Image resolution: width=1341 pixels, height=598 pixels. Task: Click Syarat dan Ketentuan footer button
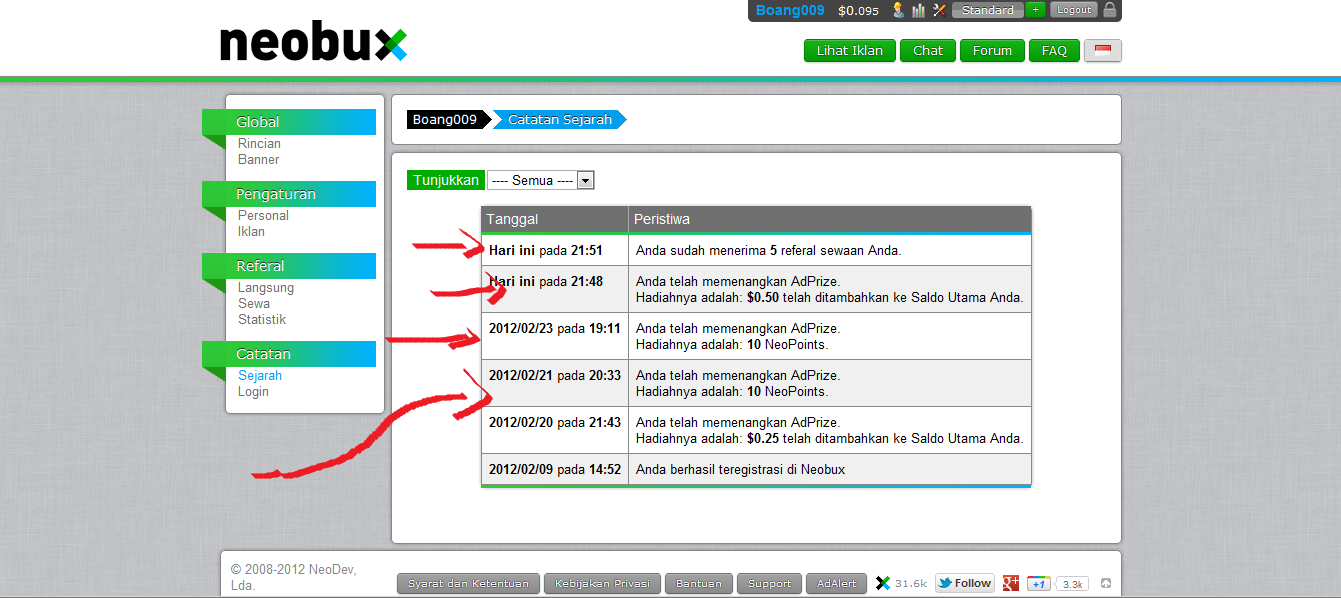(x=469, y=584)
